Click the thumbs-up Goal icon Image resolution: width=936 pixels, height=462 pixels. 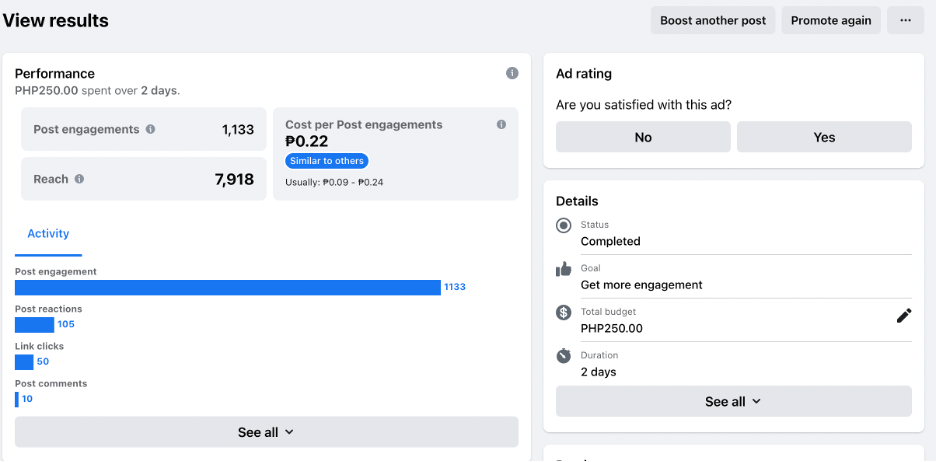click(564, 269)
